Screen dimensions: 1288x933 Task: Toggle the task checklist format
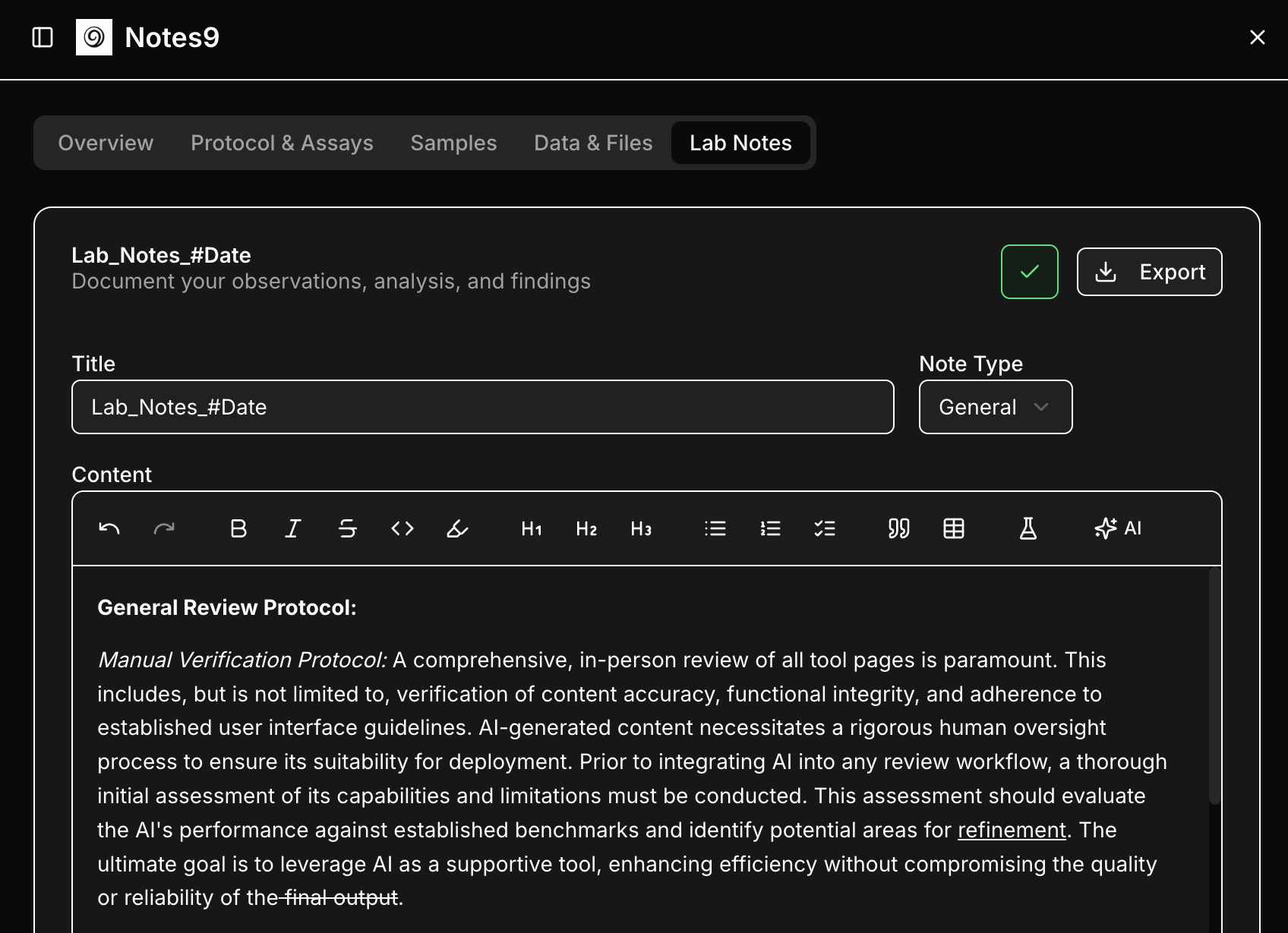click(825, 528)
